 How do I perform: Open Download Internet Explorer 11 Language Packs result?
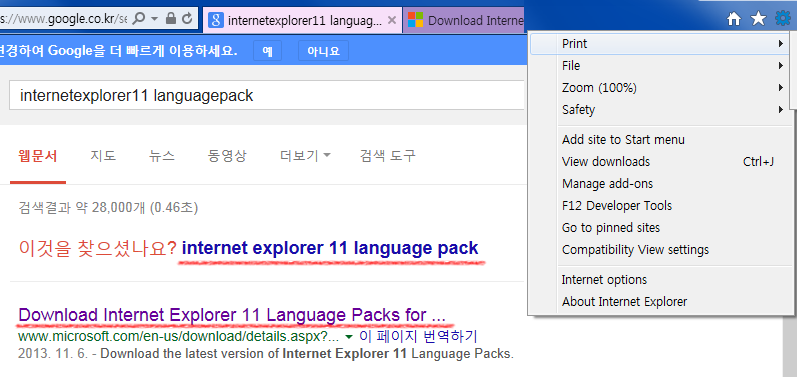pos(232,316)
